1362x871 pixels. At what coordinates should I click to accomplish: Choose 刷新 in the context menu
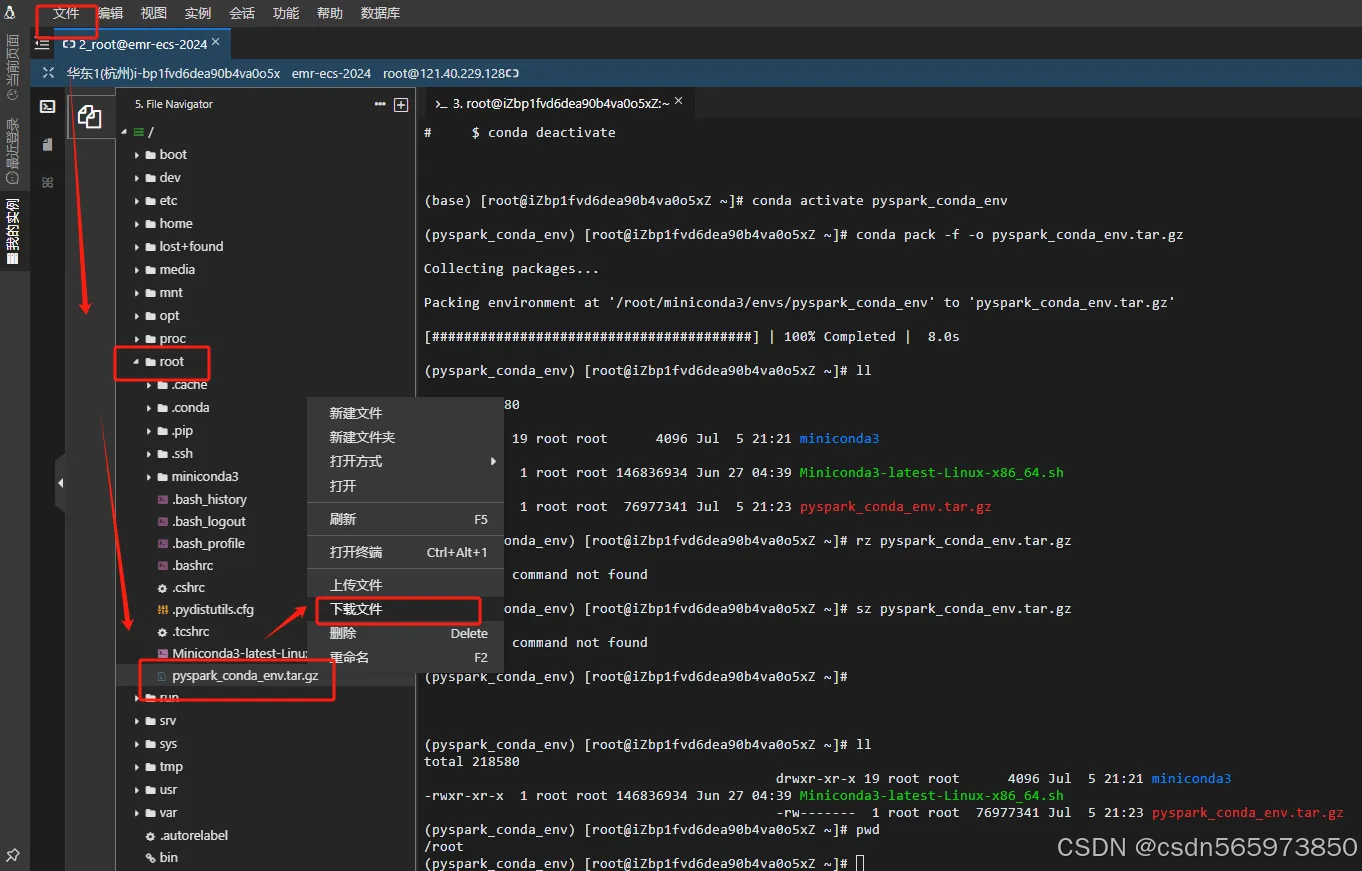(405, 519)
